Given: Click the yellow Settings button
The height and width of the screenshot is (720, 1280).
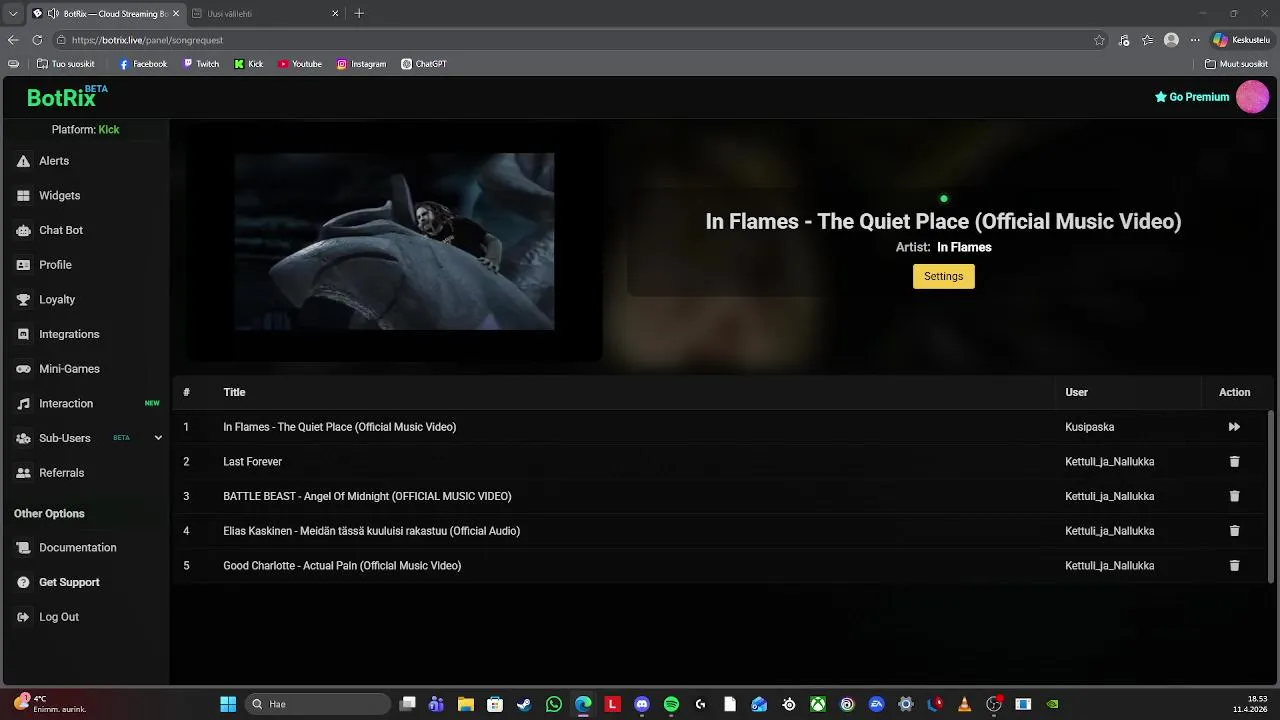Looking at the screenshot, I should [x=943, y=276].
